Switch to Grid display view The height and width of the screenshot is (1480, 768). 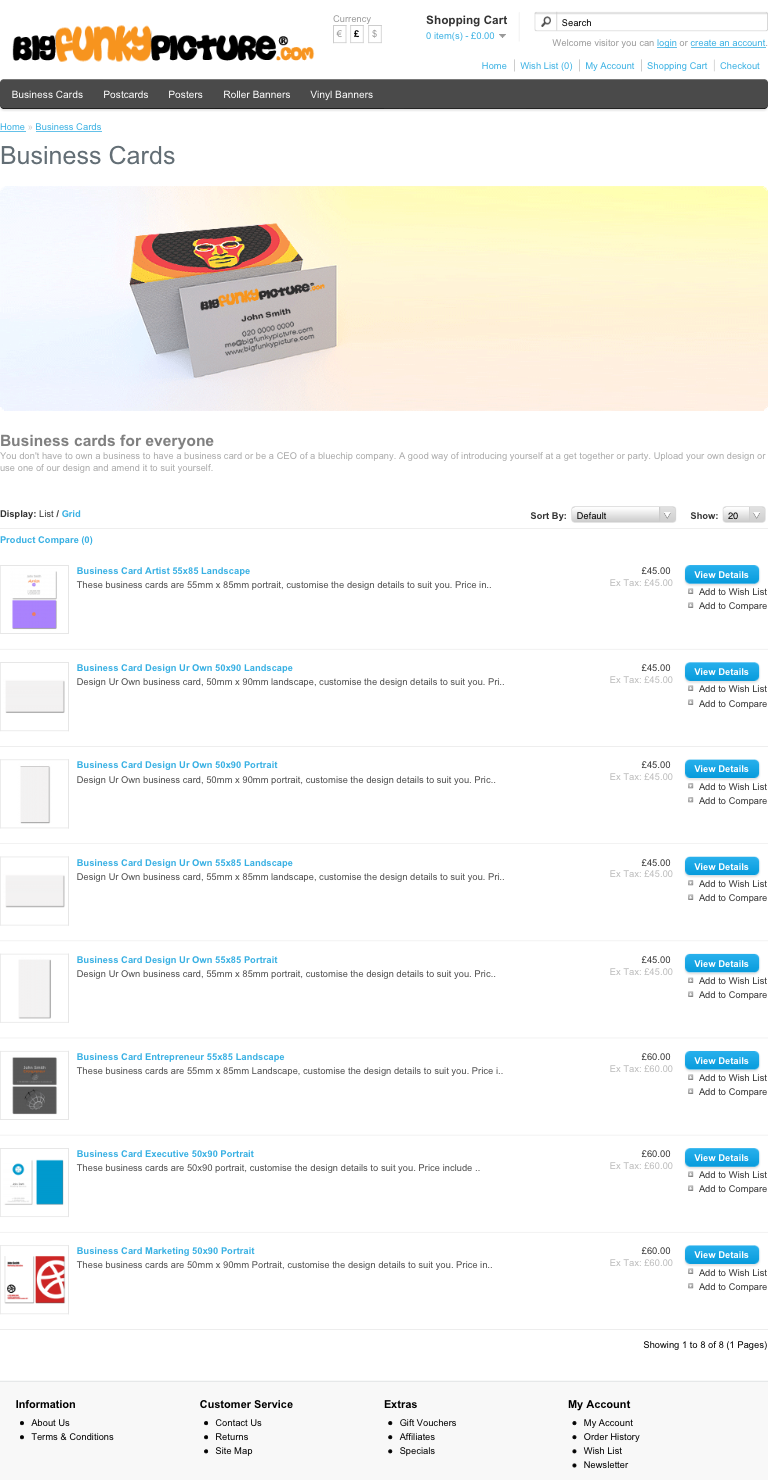(71, 514)
